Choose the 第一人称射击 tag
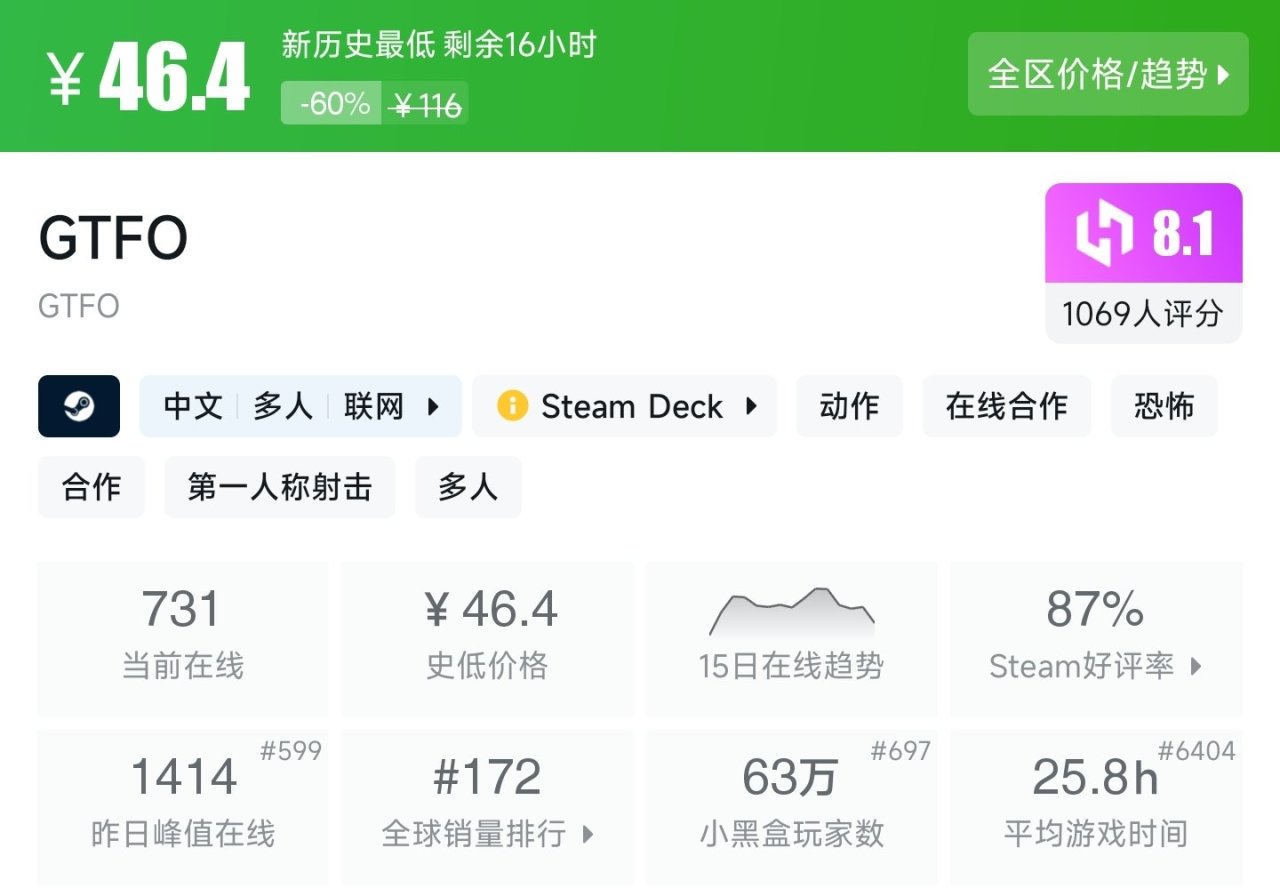Viewport: 1280px width, 888px height. pyautogui.click(x=279, y=487)
